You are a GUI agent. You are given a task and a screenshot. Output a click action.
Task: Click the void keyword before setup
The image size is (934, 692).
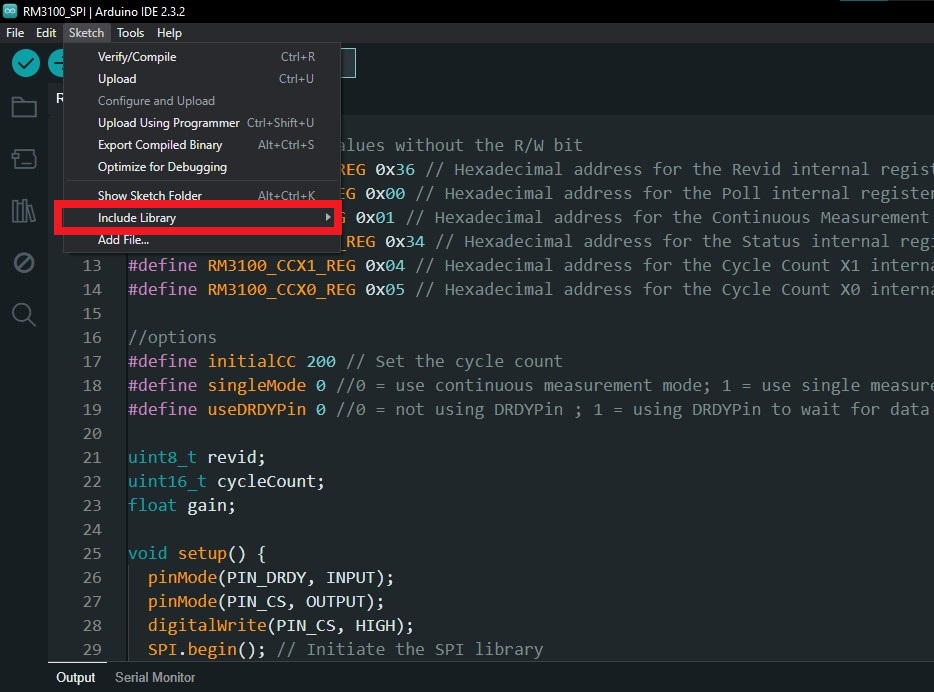tap(148, 553)
